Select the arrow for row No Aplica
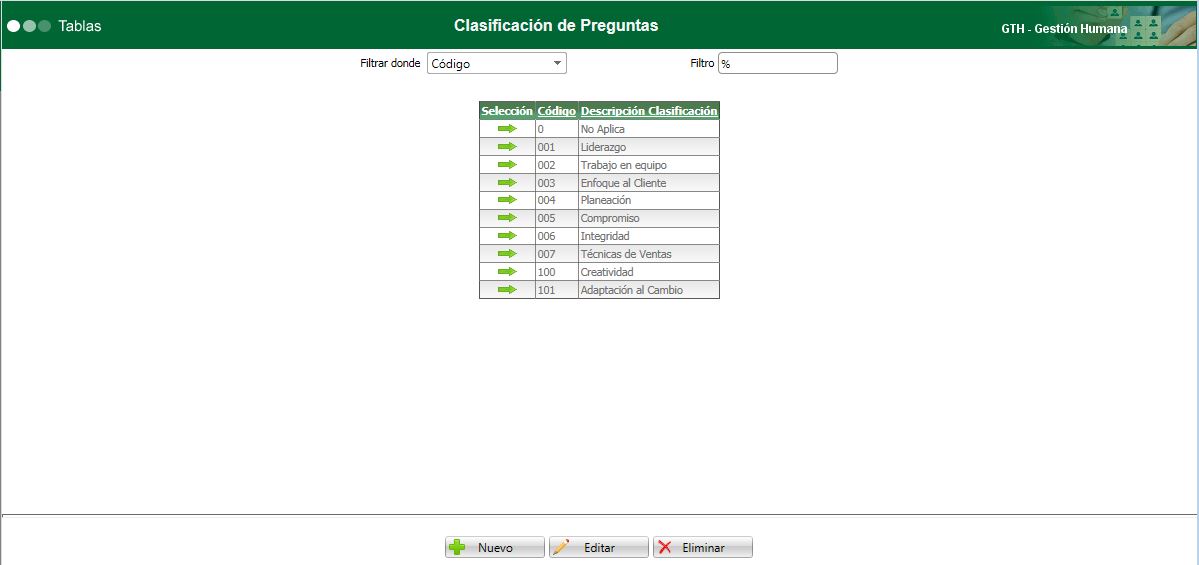This screenshot has height=565, width=1199. 507,128
